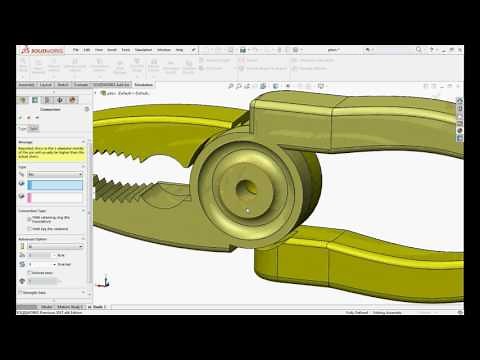Click the pushpin icon to keep panel open

click(37, 118)
